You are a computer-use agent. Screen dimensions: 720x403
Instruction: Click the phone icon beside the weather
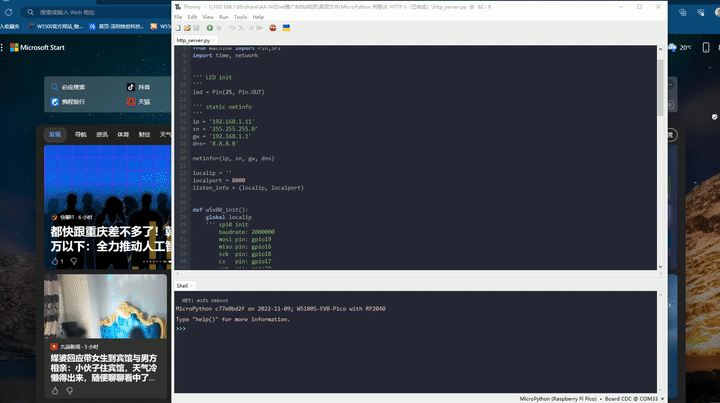706,47
